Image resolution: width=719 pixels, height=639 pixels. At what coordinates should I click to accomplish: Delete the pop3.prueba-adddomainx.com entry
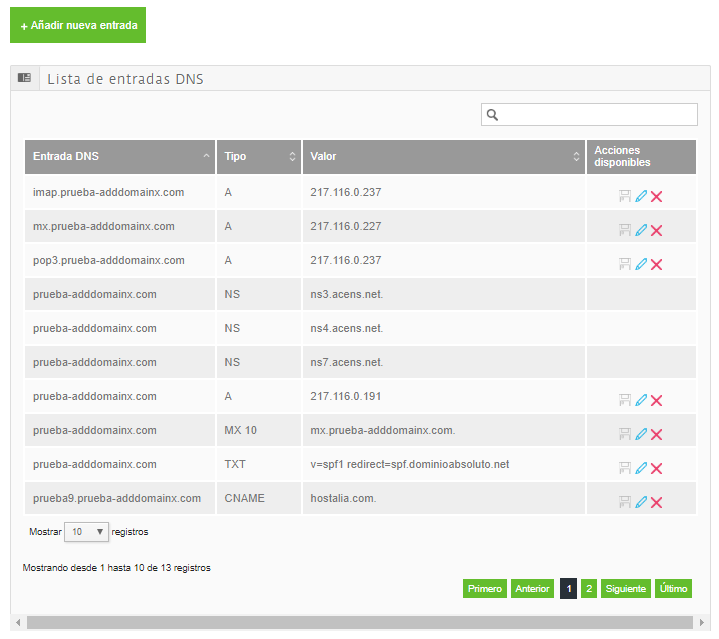tap(657, 264)
